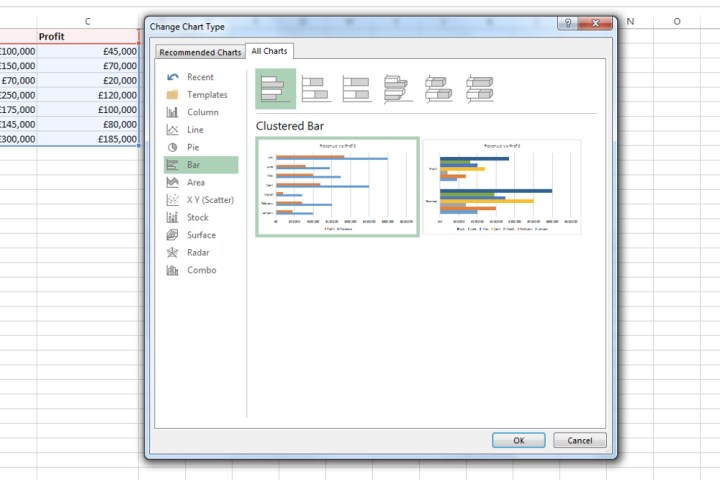Select the right multi-colored bar chart preview

pyautogui.click(x=504, y=187)
